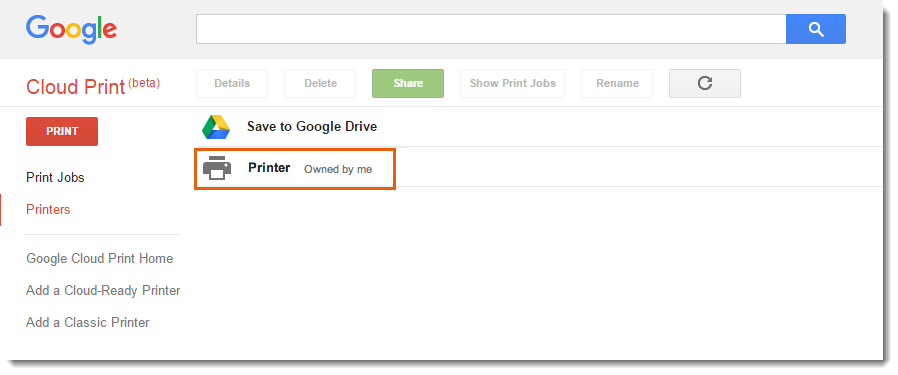Open Show Print Jobs
This screenshot has width=898, height=375.
[513, 84]
